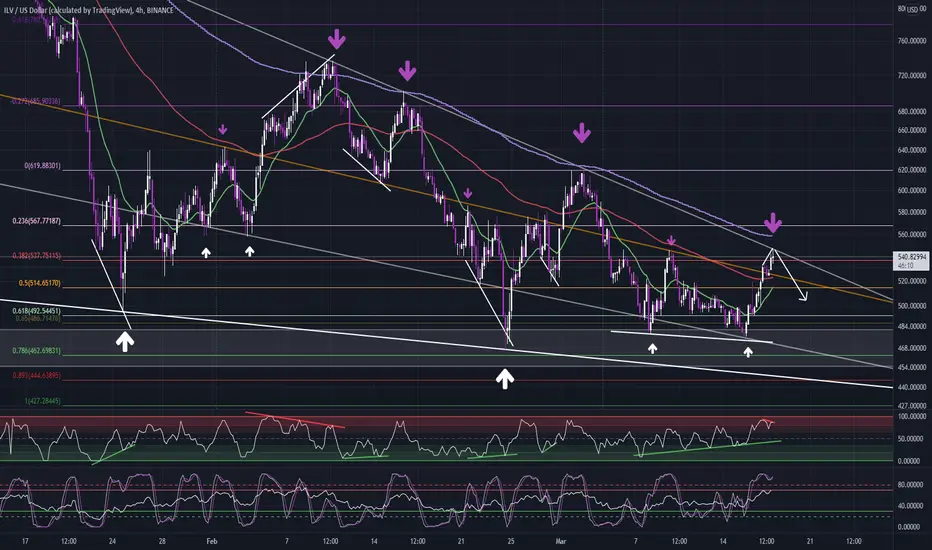Select Fibonacci label 0.236(567.77187)
Screen dimensions: 932x550
tap(37, 221)
